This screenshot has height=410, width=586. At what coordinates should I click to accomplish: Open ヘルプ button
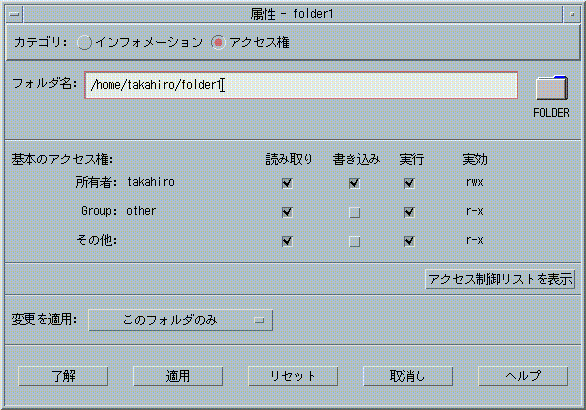tap(523, 376)
